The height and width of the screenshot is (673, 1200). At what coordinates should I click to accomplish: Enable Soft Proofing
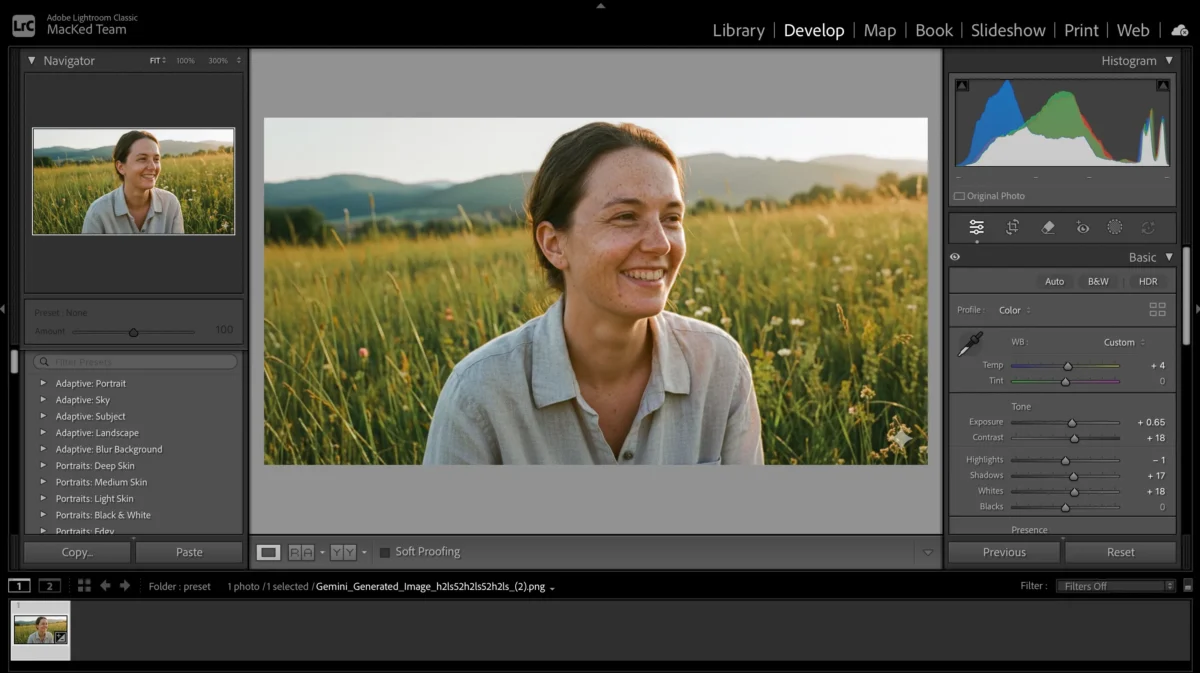click(x=385, y=551)
